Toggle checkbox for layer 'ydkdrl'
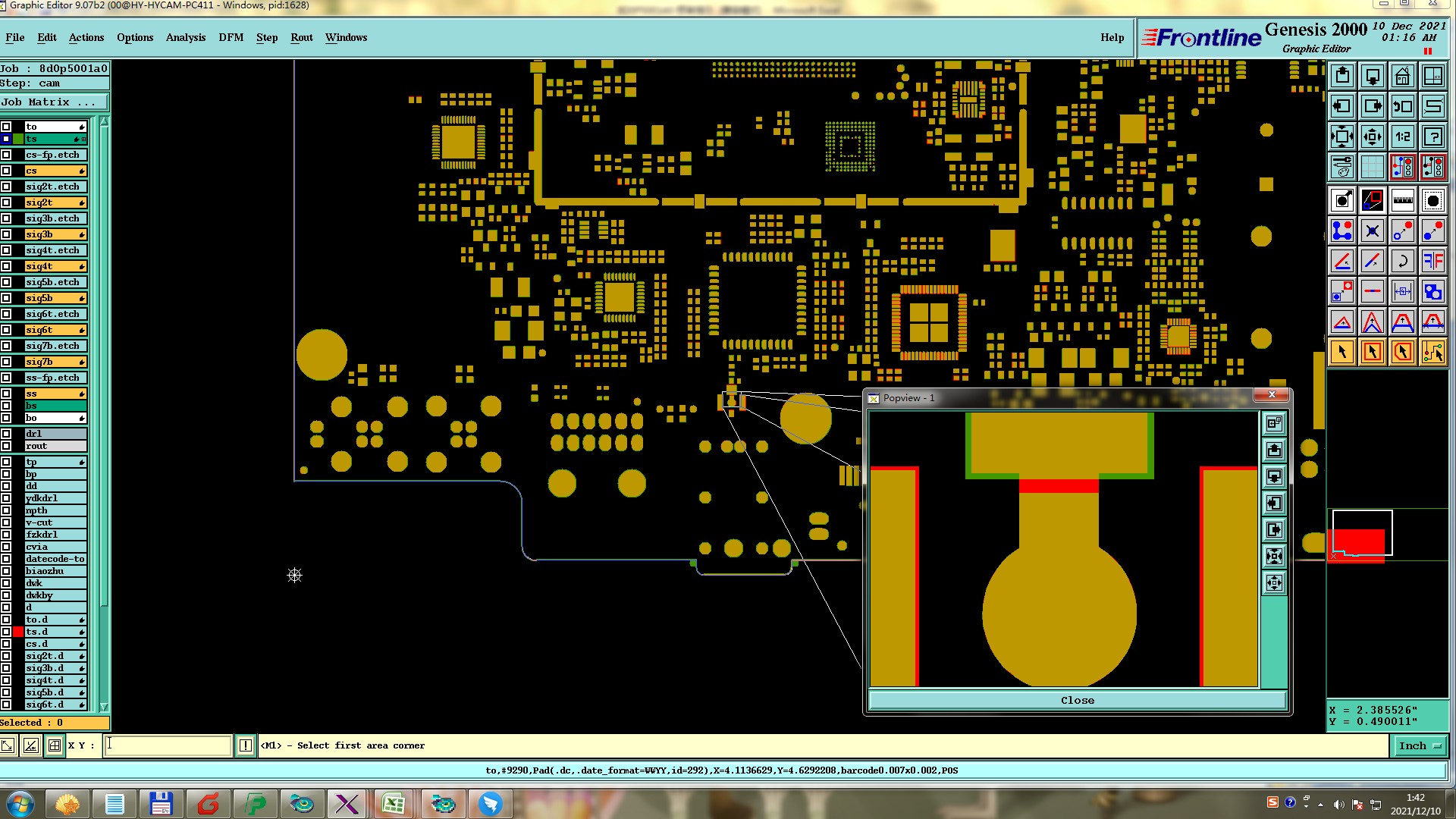Image resolution: width=1456 pixels, height=819 pixels. tap(6, 498)
